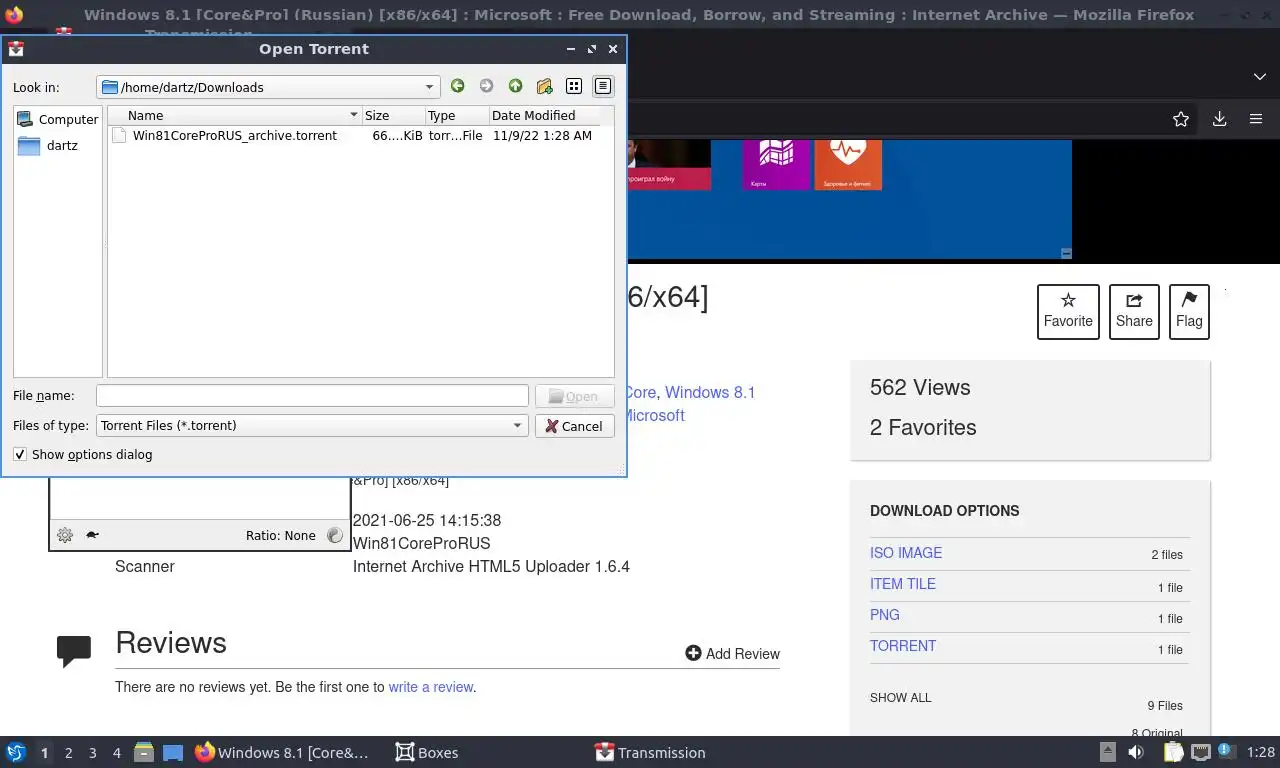Open the tray volume speaker icon
Viewport: 1280px width, 768px height.
[x=1136, y=752]
